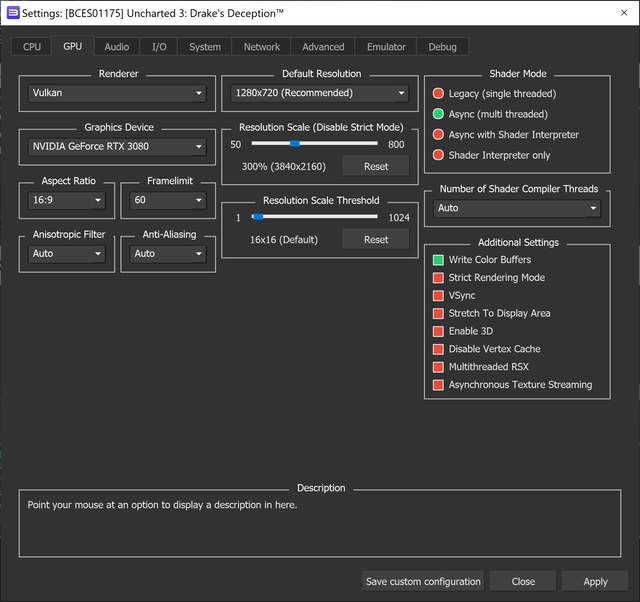Image resolution: width=640 pixels, height=602 pixels.
Task: Enable the VSync checkbox
Action: coord(454,295)
